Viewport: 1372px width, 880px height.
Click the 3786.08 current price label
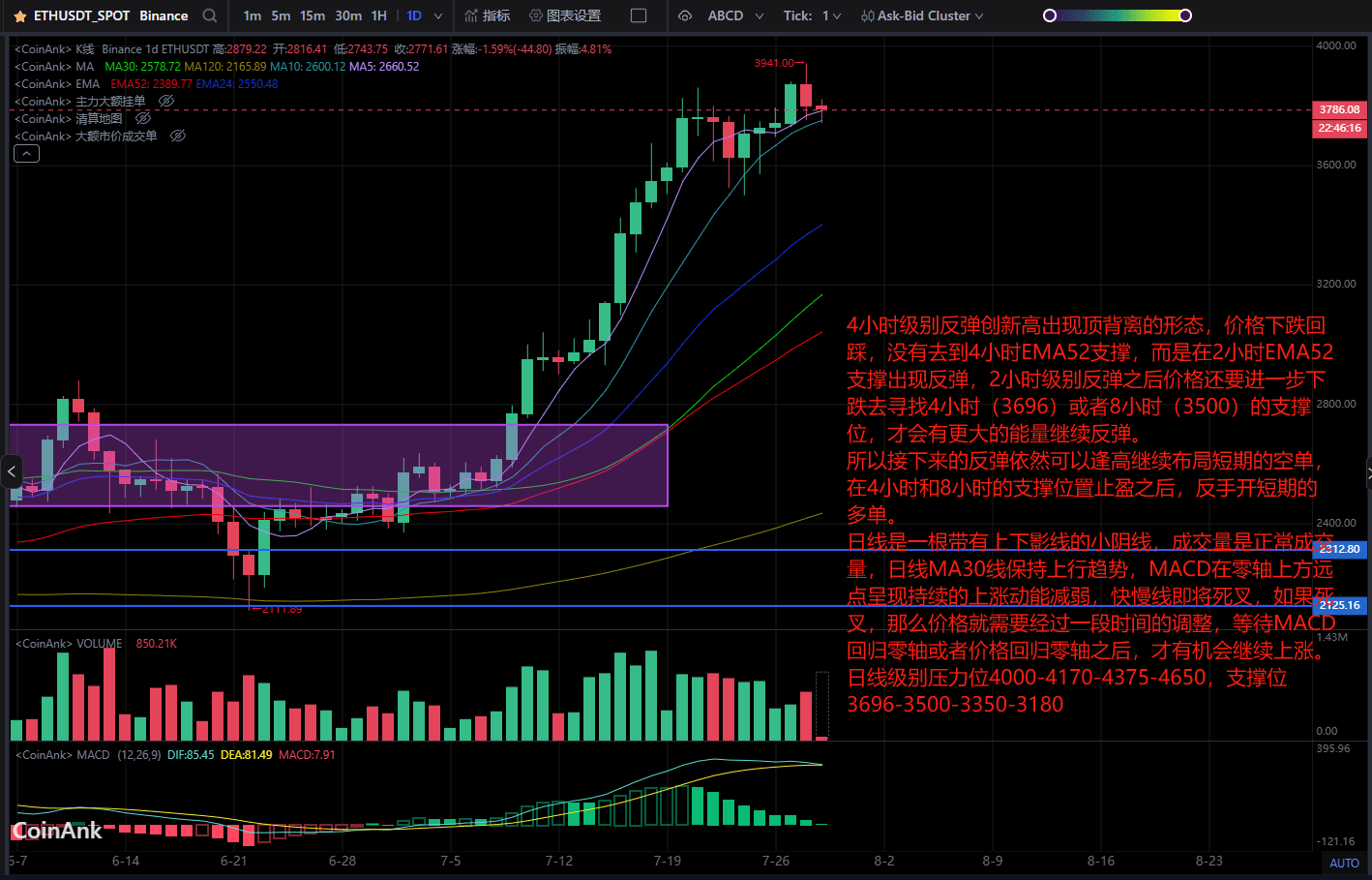click(1339, 109)
